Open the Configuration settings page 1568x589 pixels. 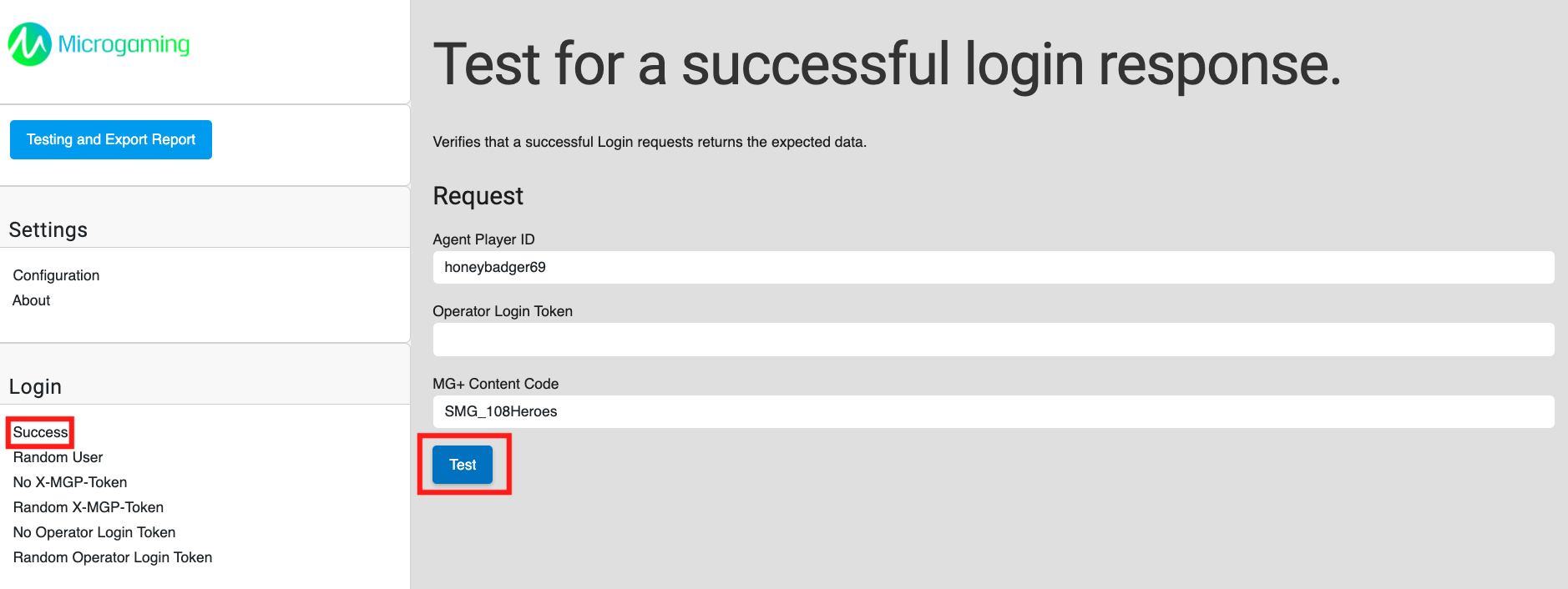56,275
